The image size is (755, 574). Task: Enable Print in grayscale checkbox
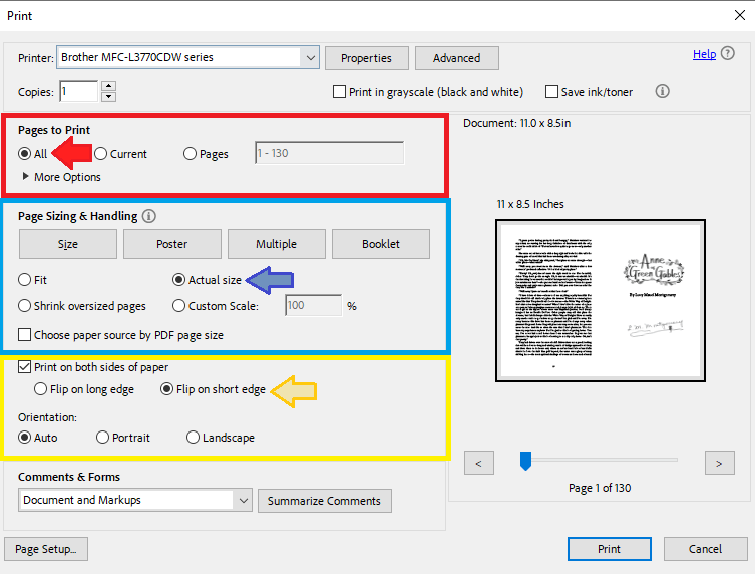pos(339,92)
